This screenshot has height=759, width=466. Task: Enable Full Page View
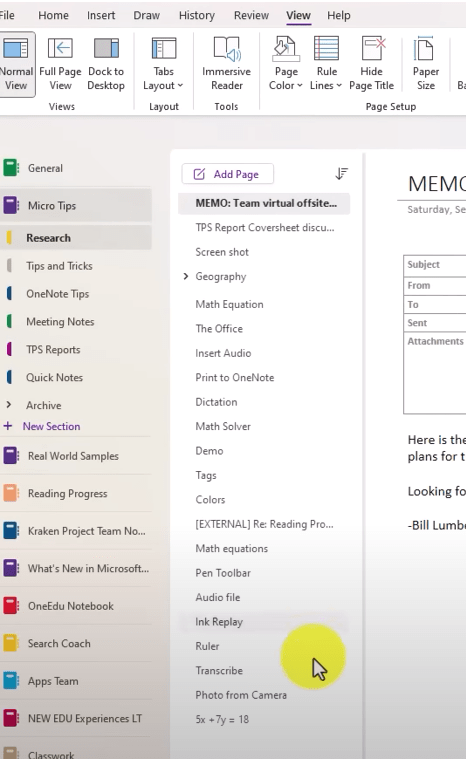coord(60,64)
